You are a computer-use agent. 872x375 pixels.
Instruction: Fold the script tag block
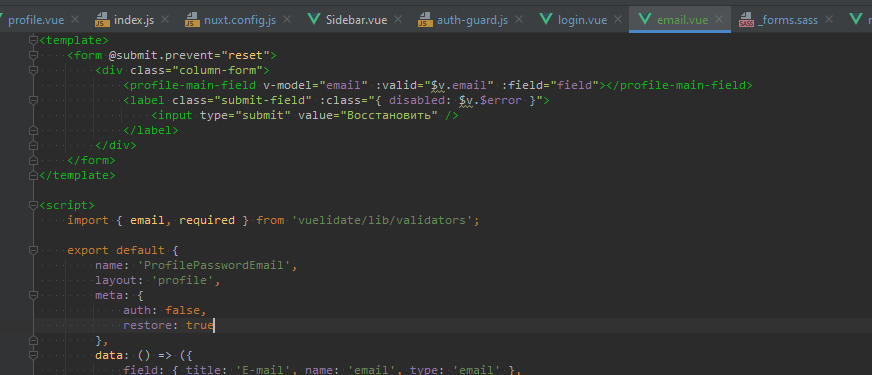33,205
